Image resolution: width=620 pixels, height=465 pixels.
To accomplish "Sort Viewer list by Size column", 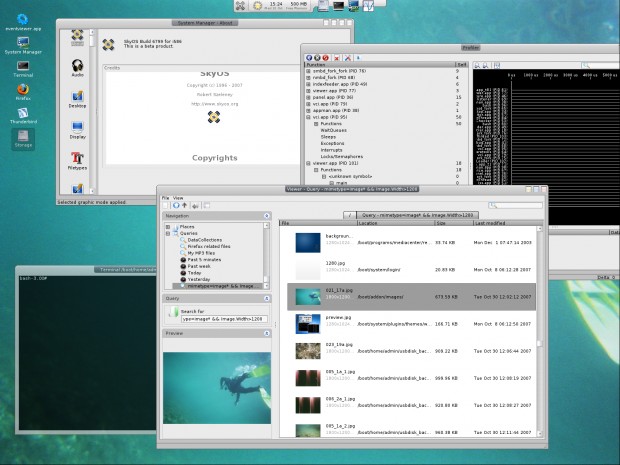I will click(454, 223).
